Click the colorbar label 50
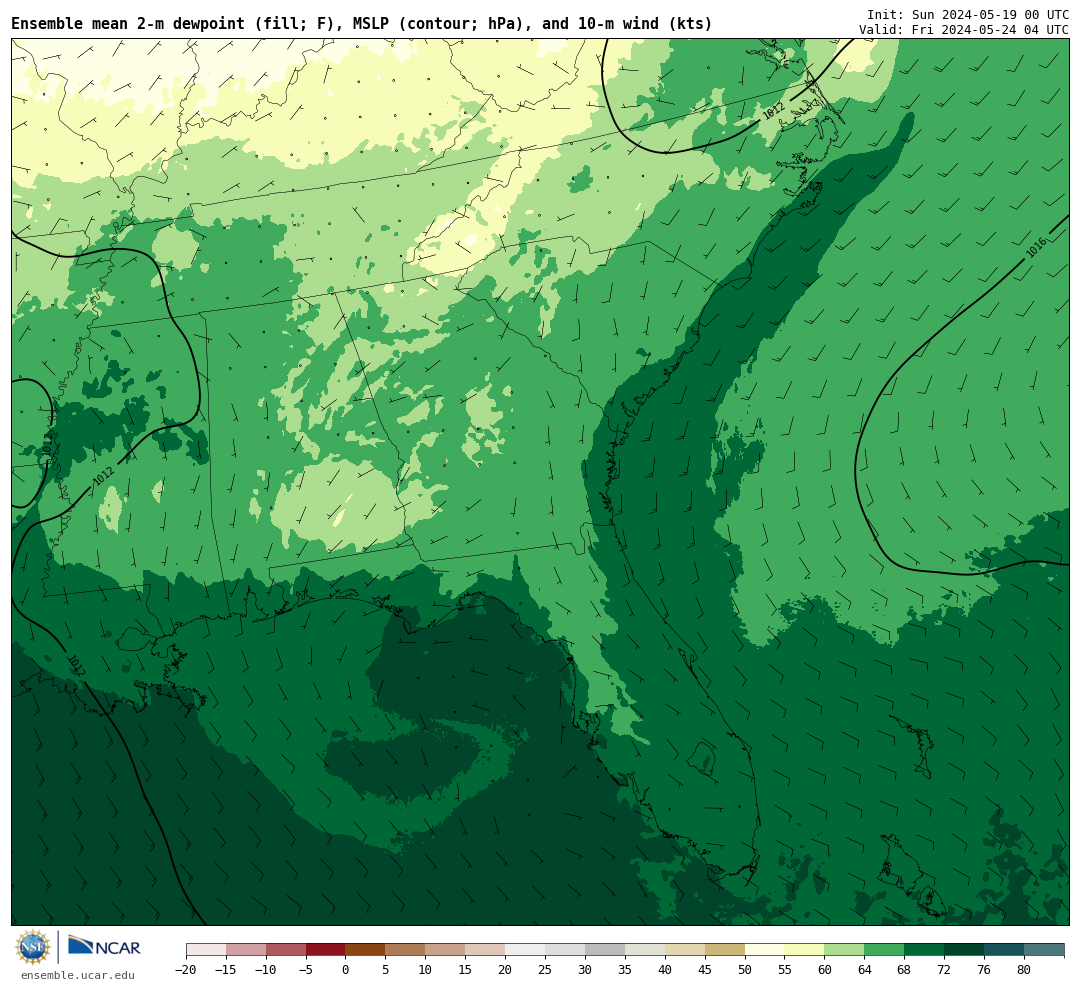The width and height of the screenshot is (1080, 988). click(x=745, y=969)
